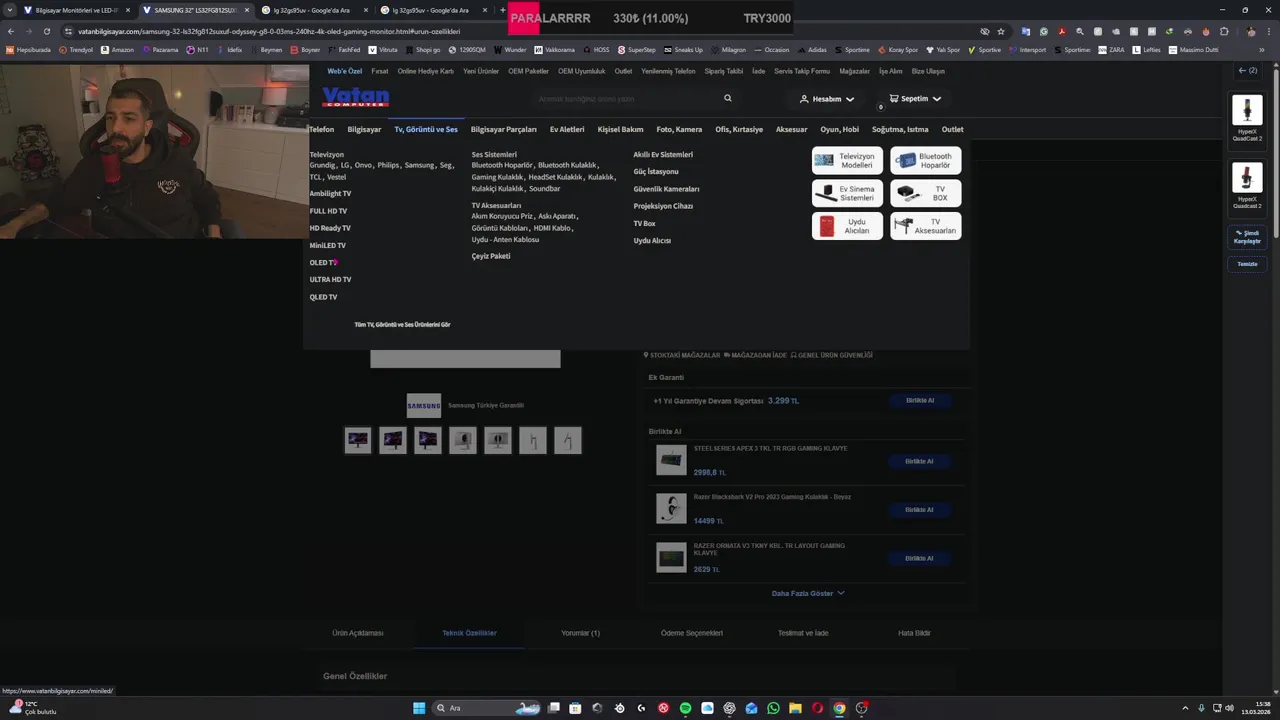Viewport: 1280px width, 720px height.
Task: Click the Temizle button in compare sidebar
Action: click(x=1247, y=264)
